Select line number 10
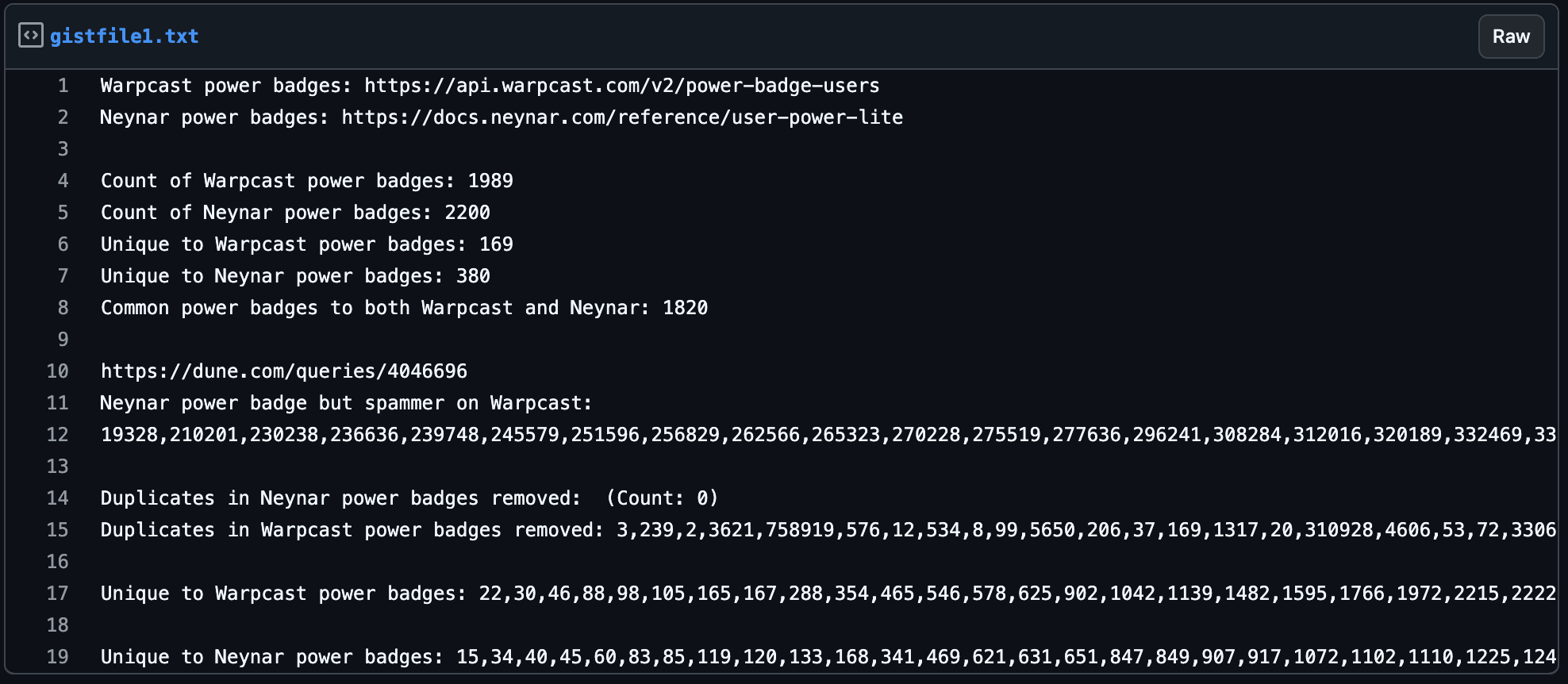 pyautogui.click(x=58, y=371)
